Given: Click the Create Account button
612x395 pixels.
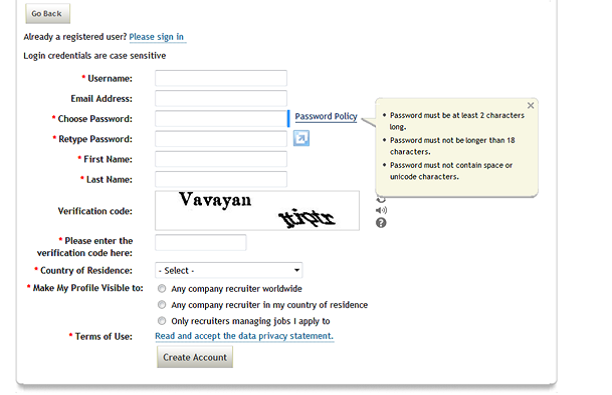Looking at the screenshot, I should 195,357.
